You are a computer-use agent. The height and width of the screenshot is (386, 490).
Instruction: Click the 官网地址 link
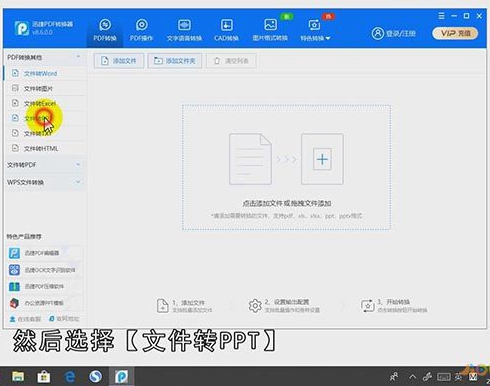point(64,319)
